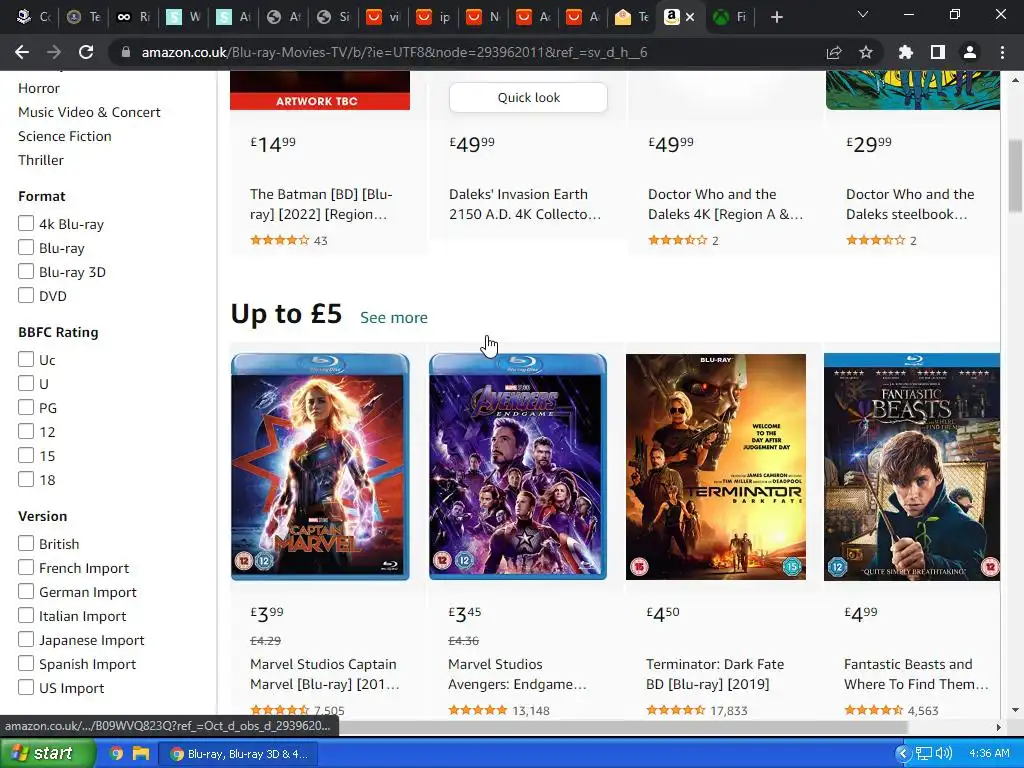This screenshot has width=1024, height=768.
Task: Tick the Japanese Import checkbox
Action: (25, 639)
